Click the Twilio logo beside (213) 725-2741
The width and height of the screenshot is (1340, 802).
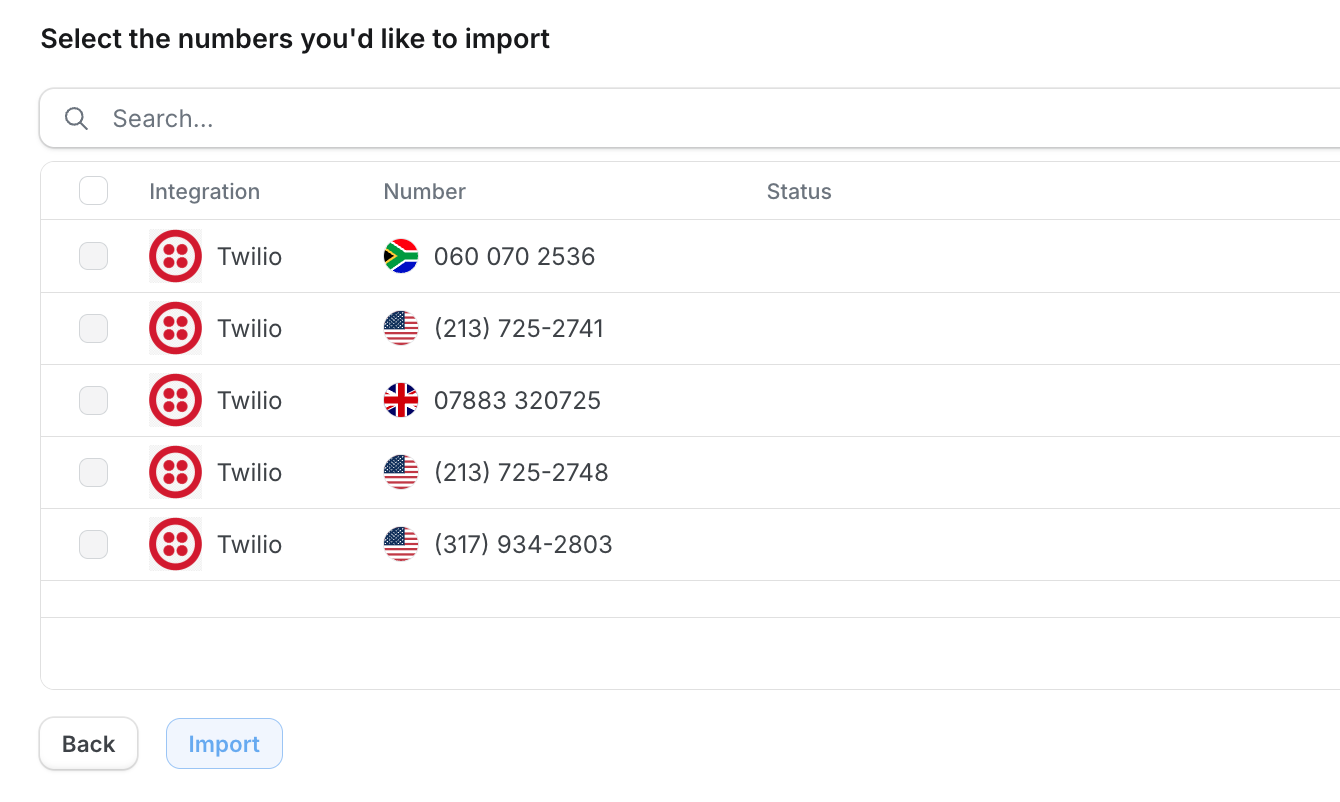(175, 328)
